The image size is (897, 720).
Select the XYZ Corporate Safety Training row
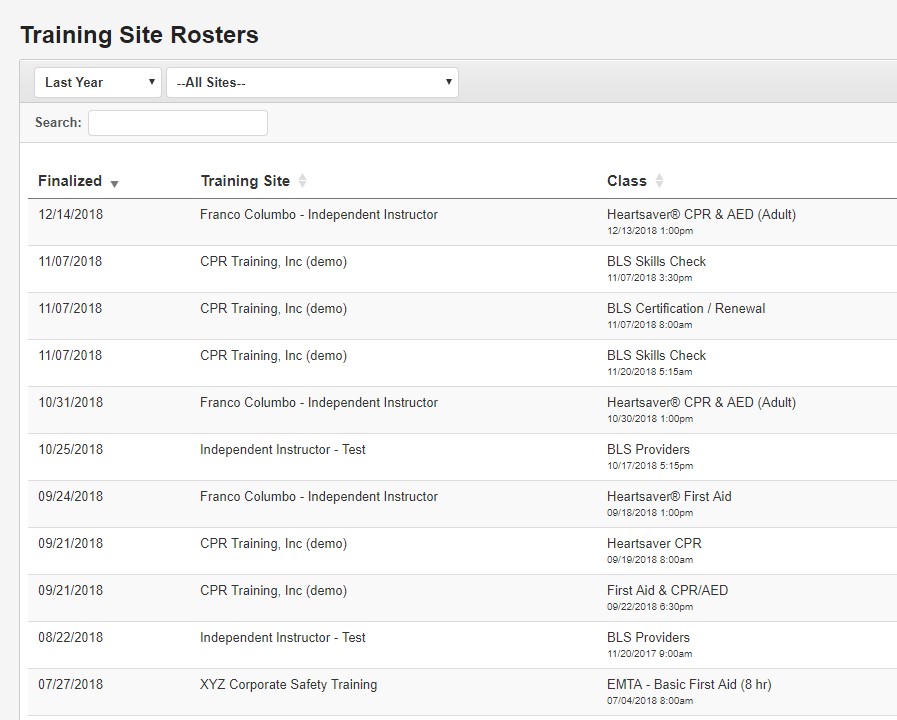coord(462,691)
